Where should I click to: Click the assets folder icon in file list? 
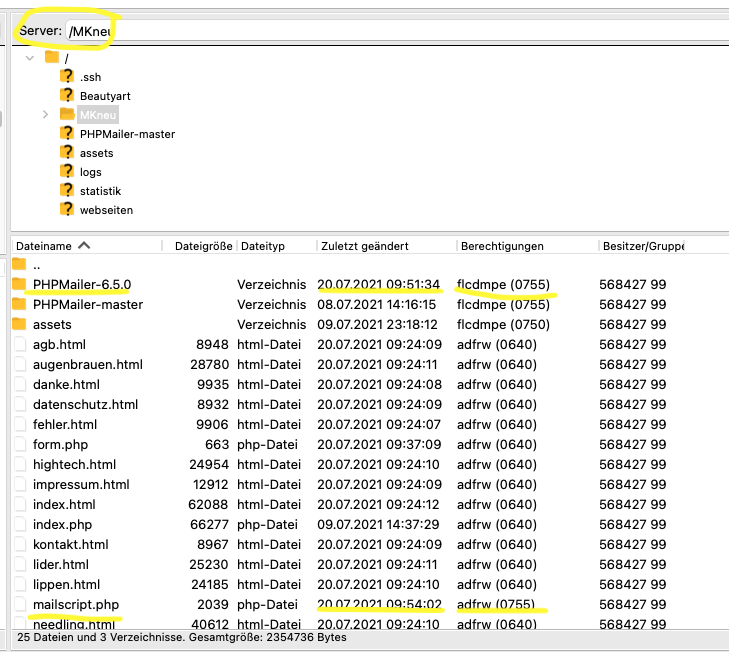coord(19,324)
